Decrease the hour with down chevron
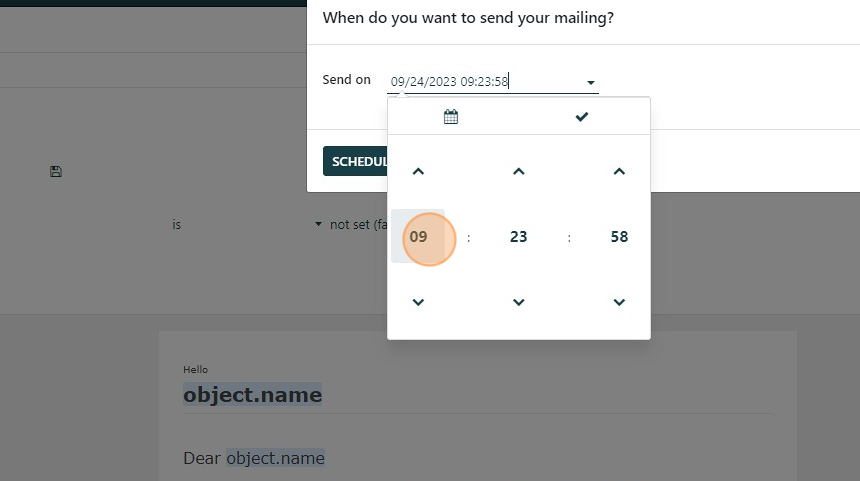The image size is (860, 481). pyautogui.click(x=418, y=302)
